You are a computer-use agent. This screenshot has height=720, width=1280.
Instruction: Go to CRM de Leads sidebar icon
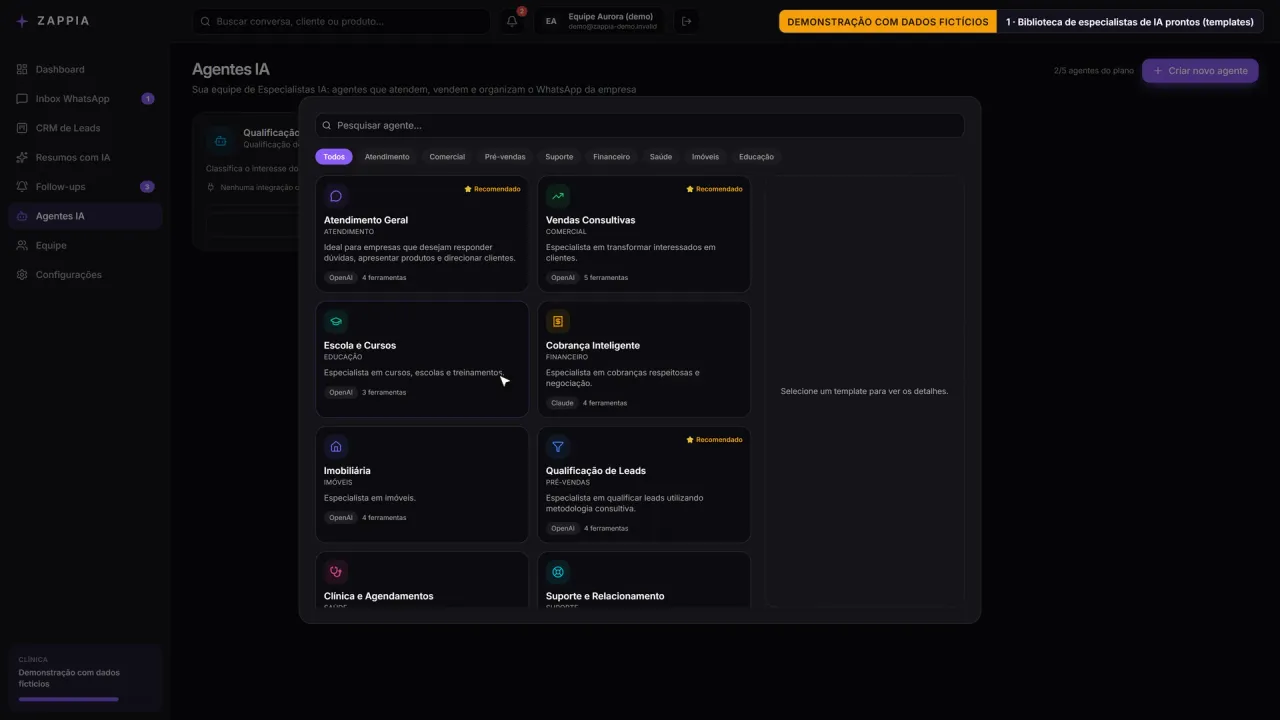click(x=22, y=128)
